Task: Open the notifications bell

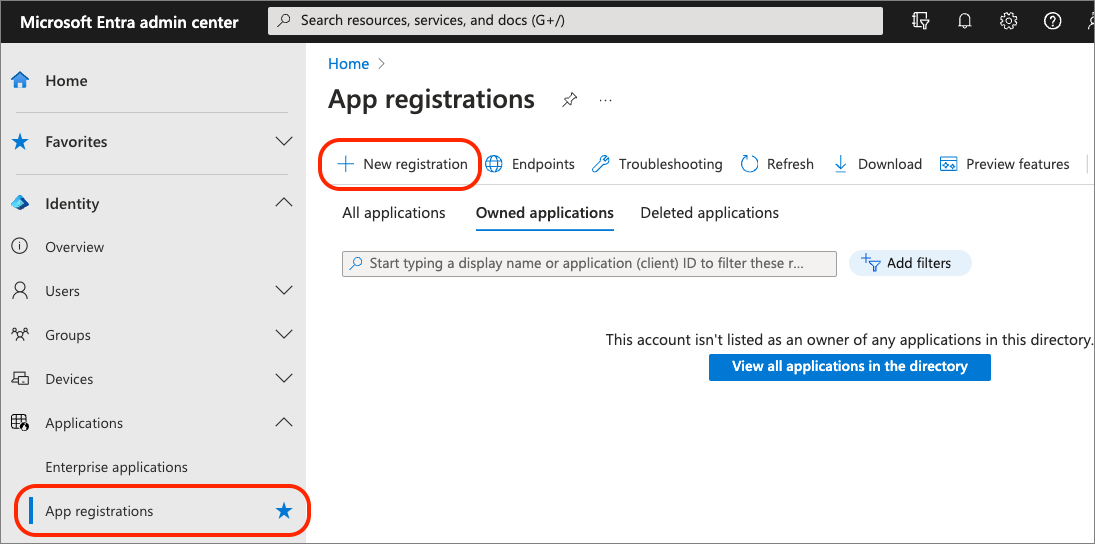Action: point(965,21)
